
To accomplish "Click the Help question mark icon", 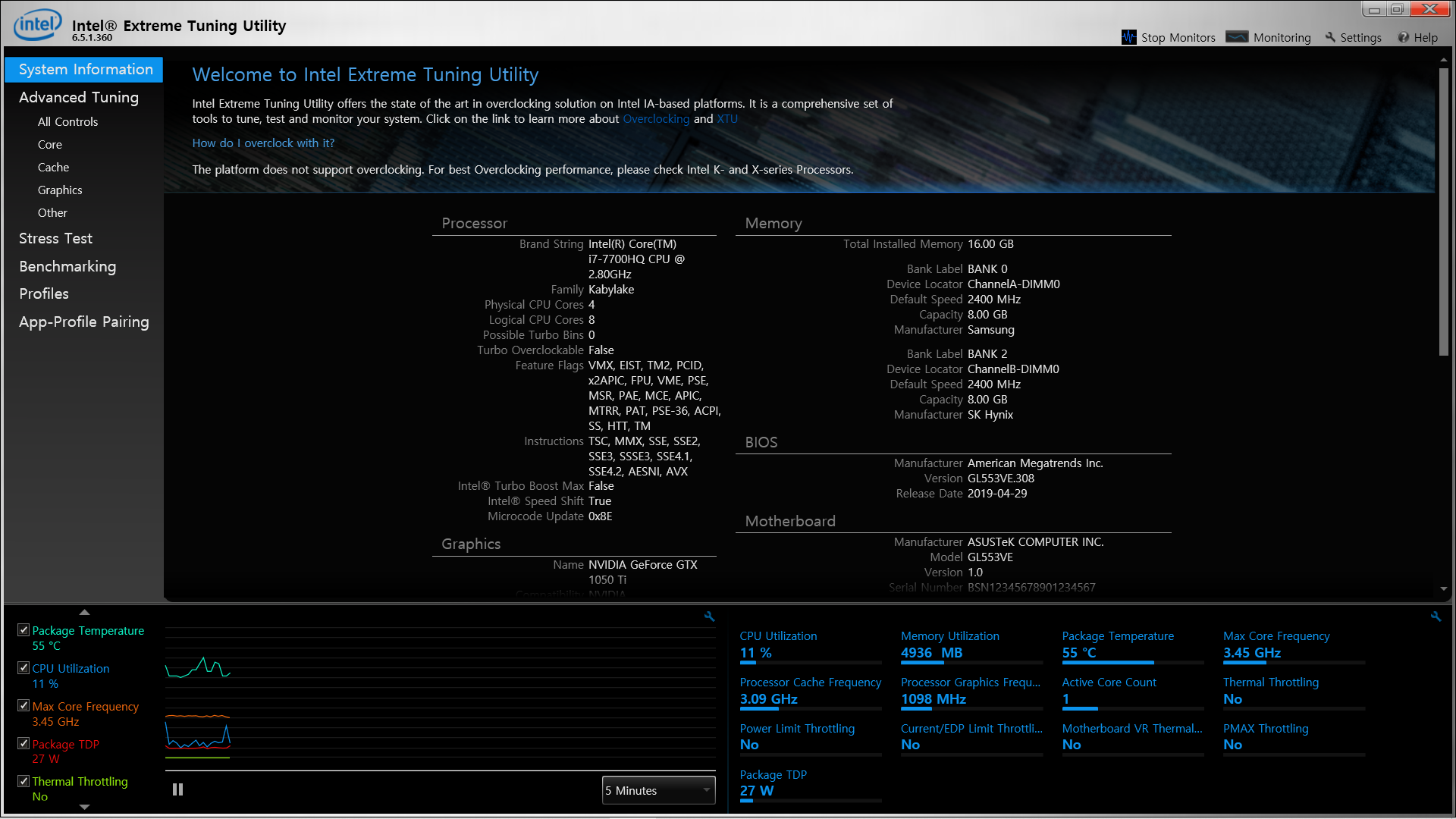I will pyautogui.click(x=1404, y=37).
